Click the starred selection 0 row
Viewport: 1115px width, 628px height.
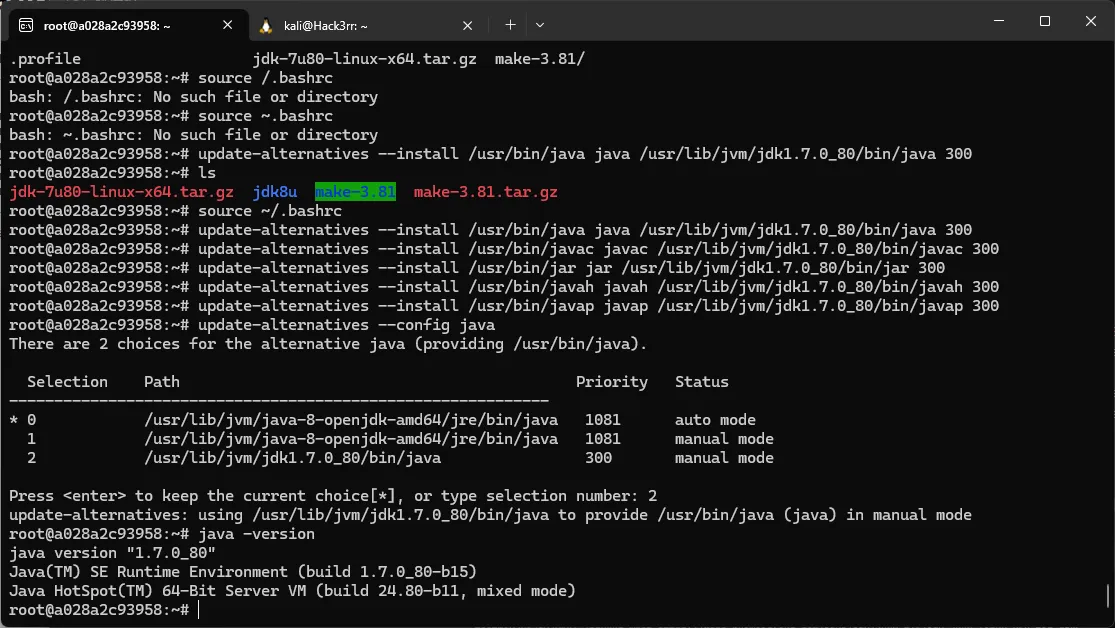pos(383,420)
